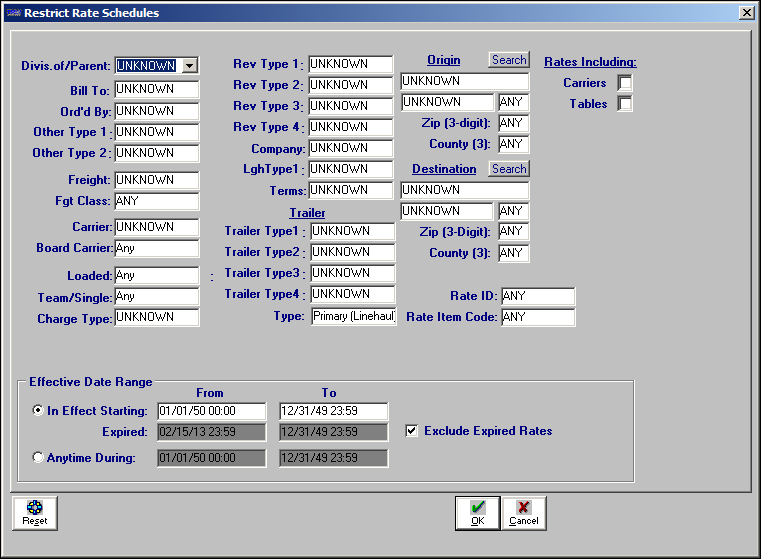This screenshot has width=761, height=559.
Task: Click the Origin Zip (3-digit) field
Action: [513, 123]
